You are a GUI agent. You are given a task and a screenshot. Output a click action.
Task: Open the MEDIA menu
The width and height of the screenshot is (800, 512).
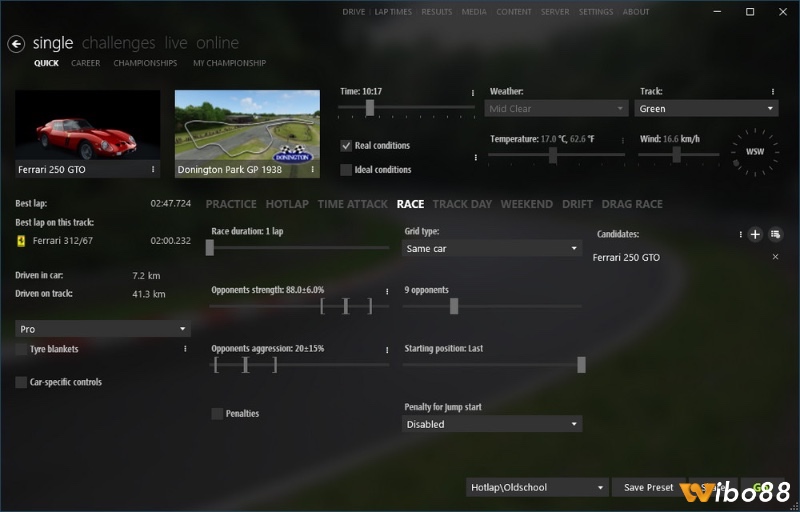(474, 12)
